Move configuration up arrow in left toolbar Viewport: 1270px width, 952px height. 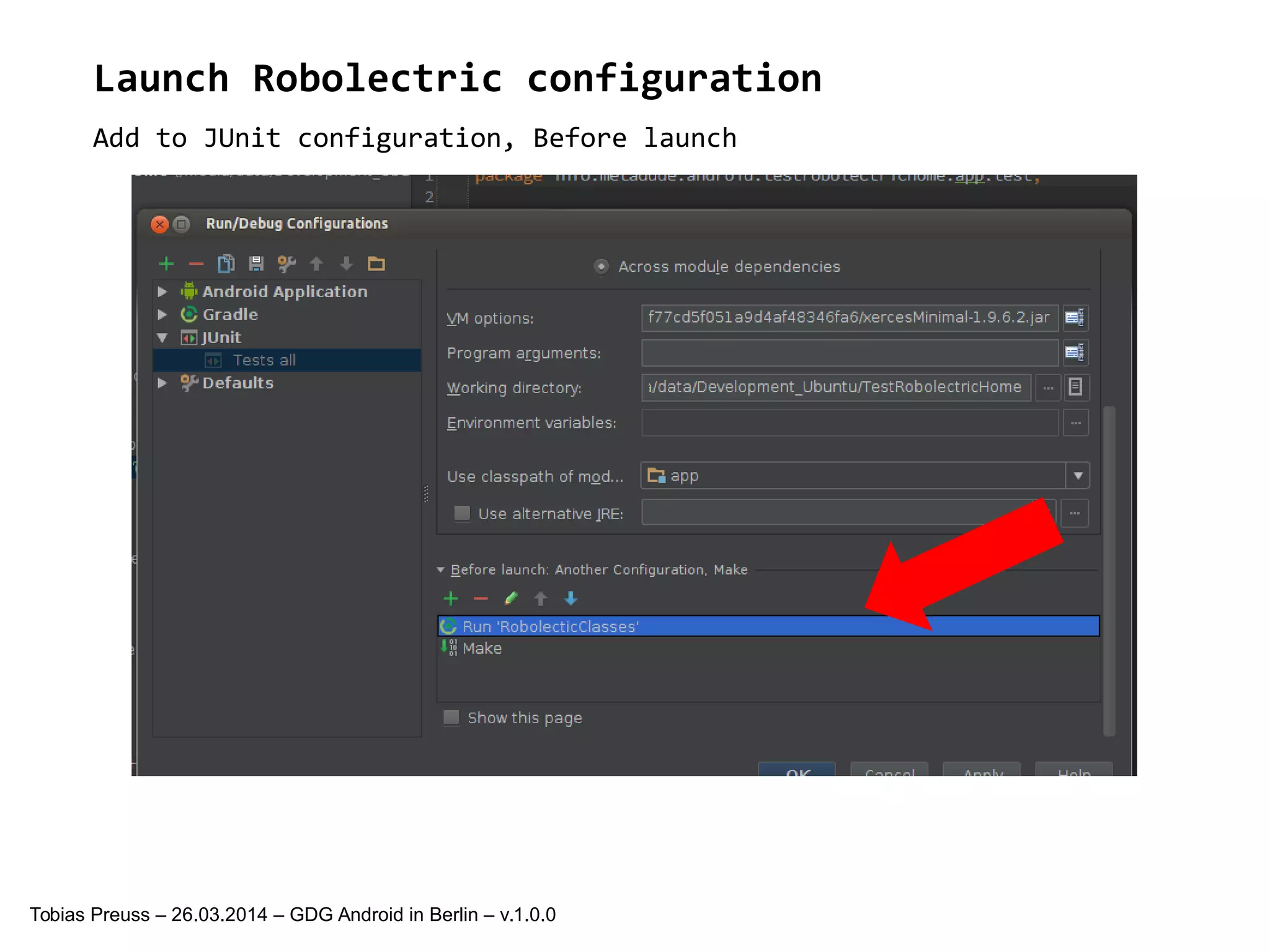316,264
